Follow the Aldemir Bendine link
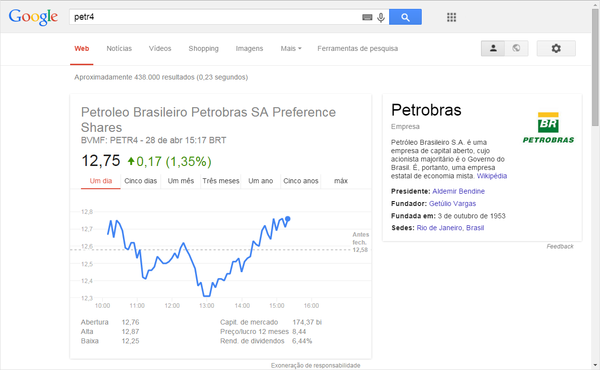Screen dimensions: 600x370 [x=458, y=191]
